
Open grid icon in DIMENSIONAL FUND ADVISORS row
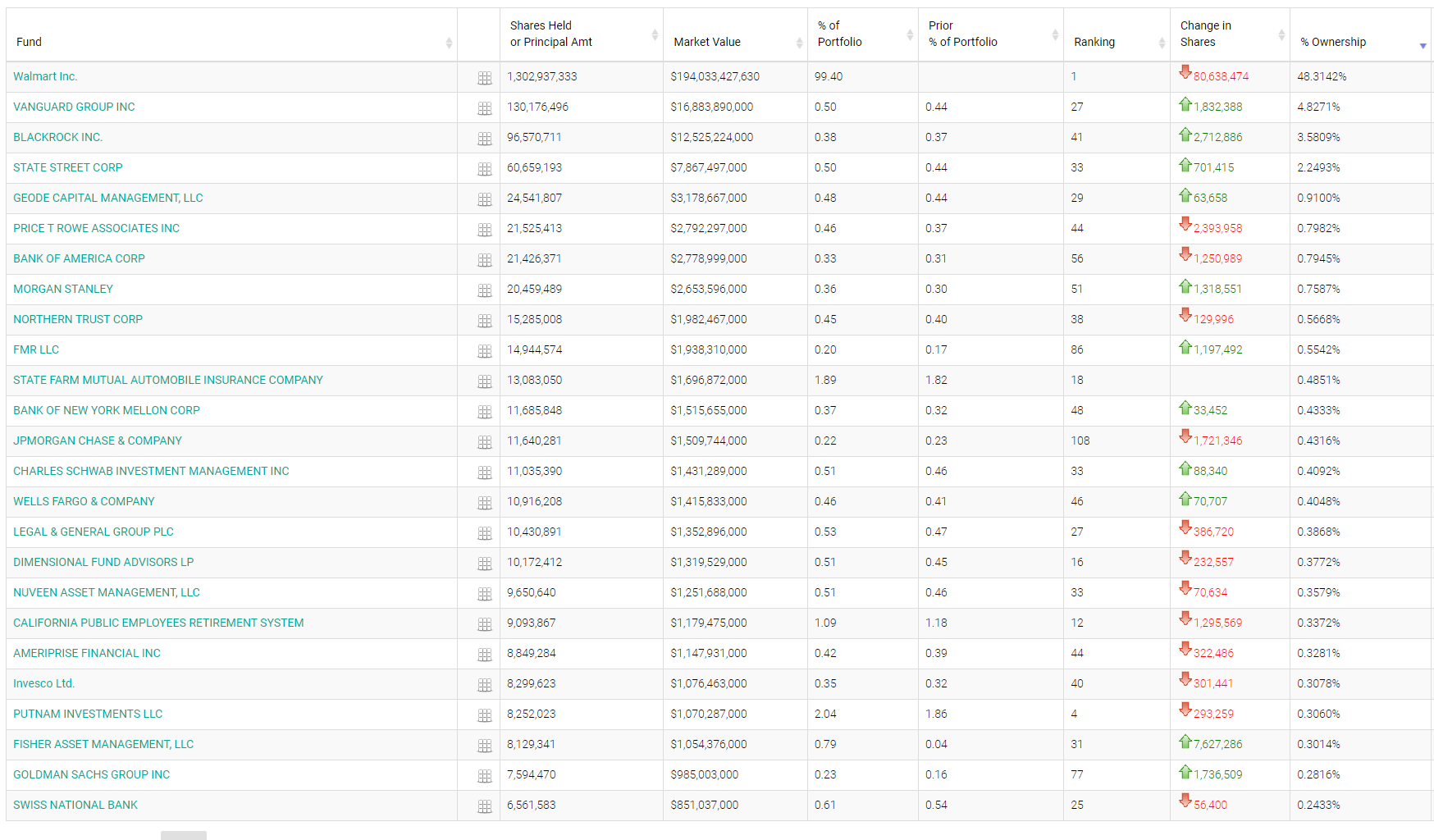click(484, 564)
